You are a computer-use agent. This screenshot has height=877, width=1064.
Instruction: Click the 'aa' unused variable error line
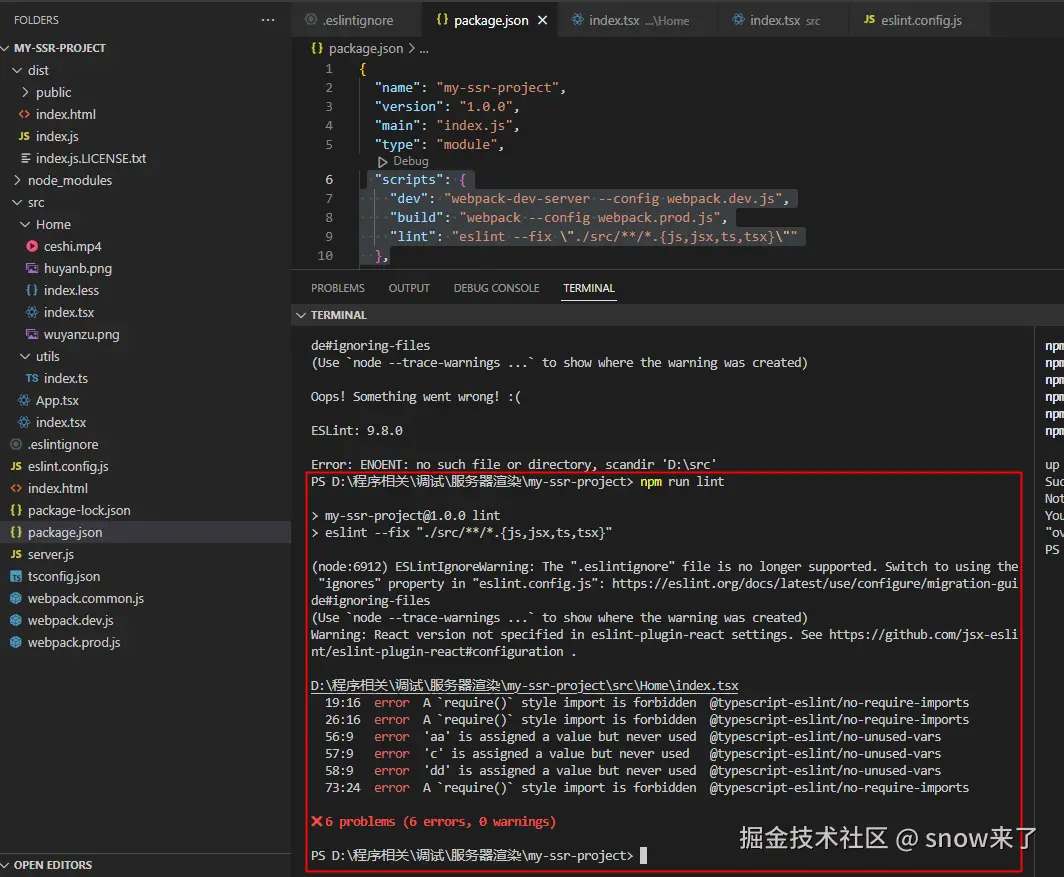coord(632,736)
